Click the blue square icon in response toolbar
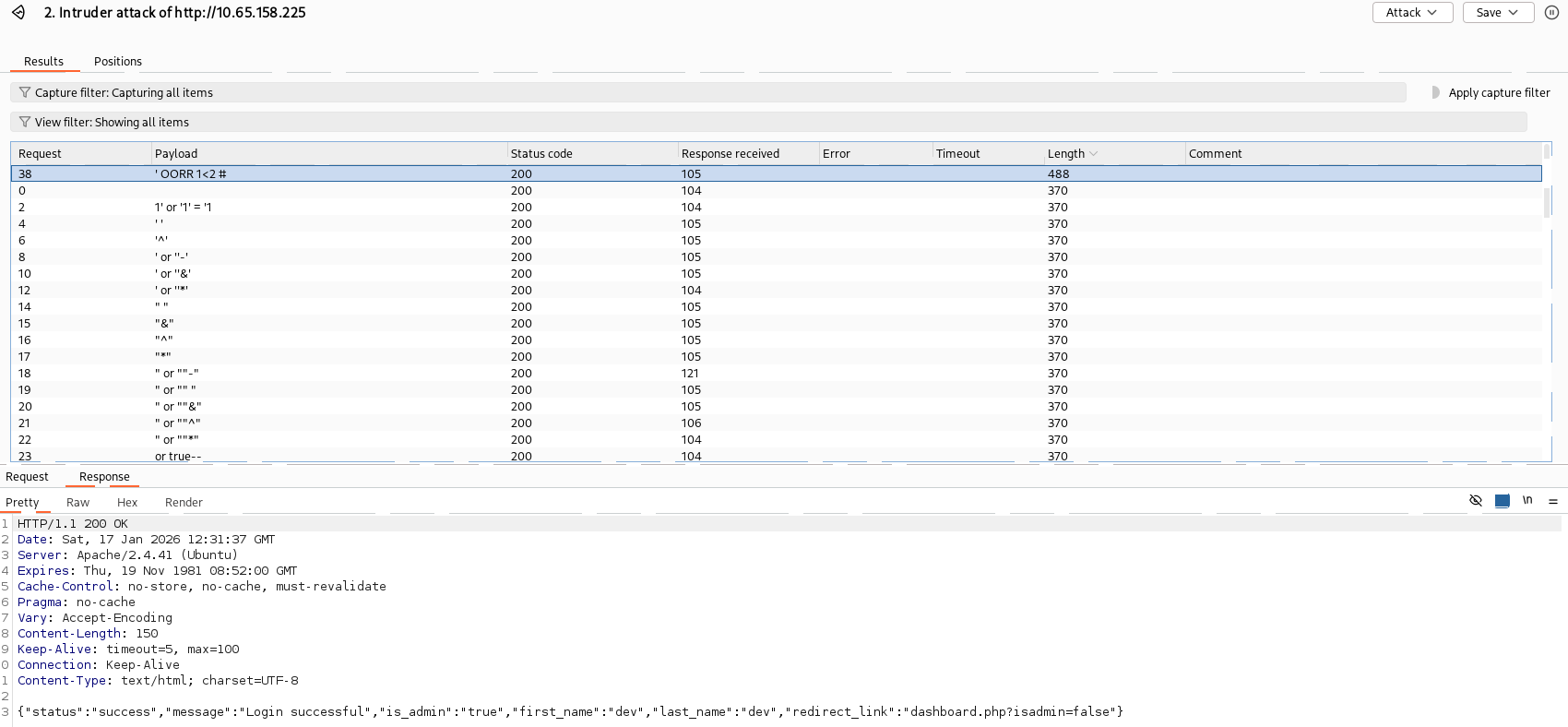 [1502, 501]
